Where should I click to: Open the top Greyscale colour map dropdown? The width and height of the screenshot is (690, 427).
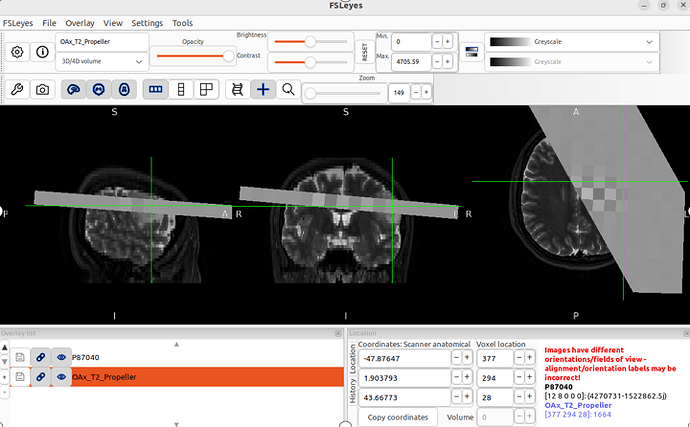[x=571, y=42]
